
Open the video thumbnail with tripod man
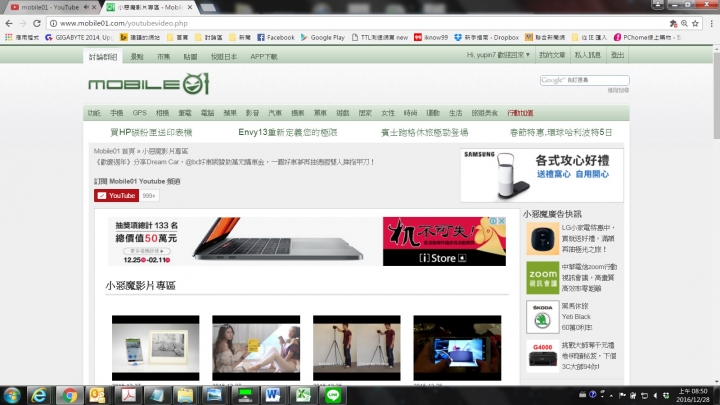coord(357,348)
